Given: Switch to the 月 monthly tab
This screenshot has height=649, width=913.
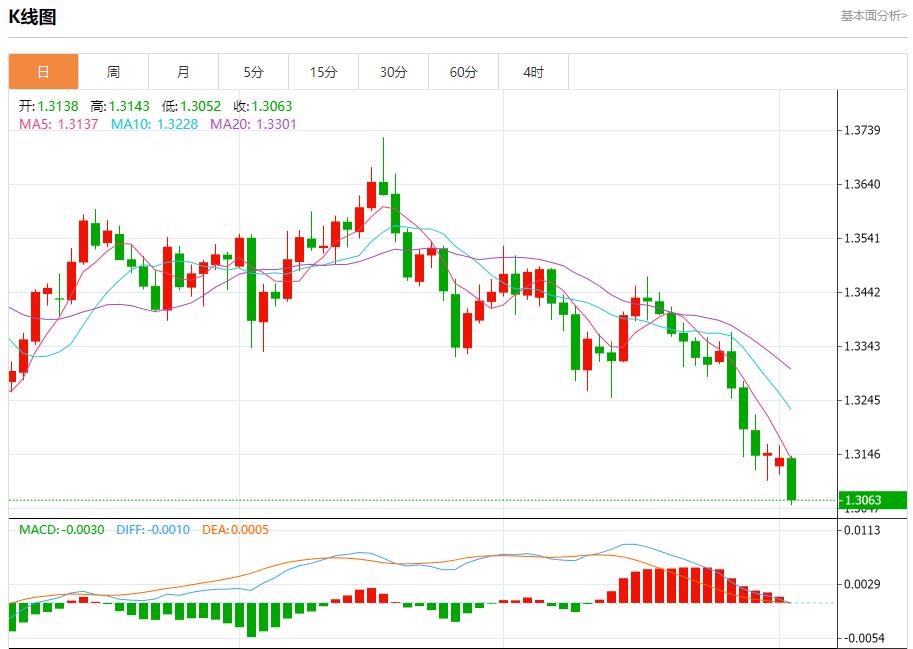Looking at the screenshot, I should coord(183,72).
